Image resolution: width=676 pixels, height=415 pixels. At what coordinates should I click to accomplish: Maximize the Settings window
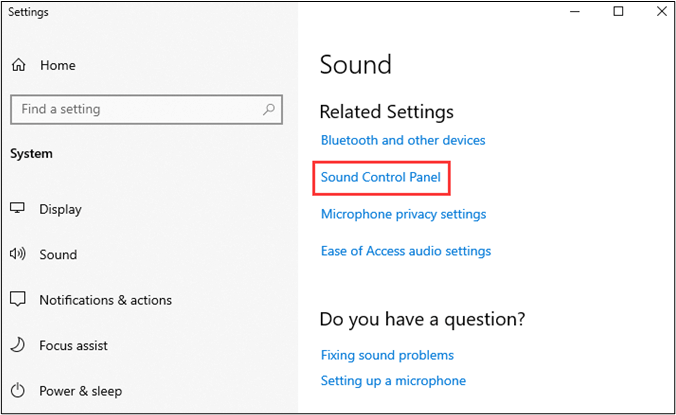[x=618, y=12]
